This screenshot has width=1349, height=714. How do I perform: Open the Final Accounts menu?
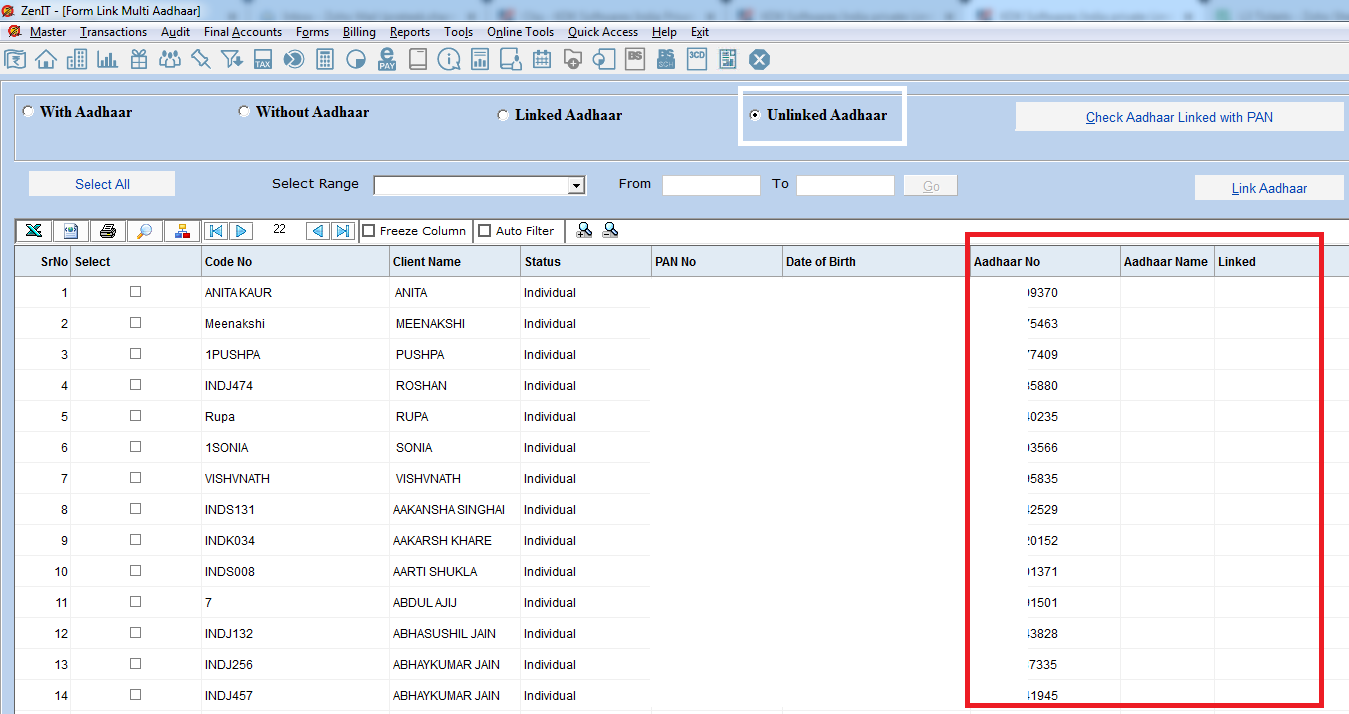click(x=243, y=32)
